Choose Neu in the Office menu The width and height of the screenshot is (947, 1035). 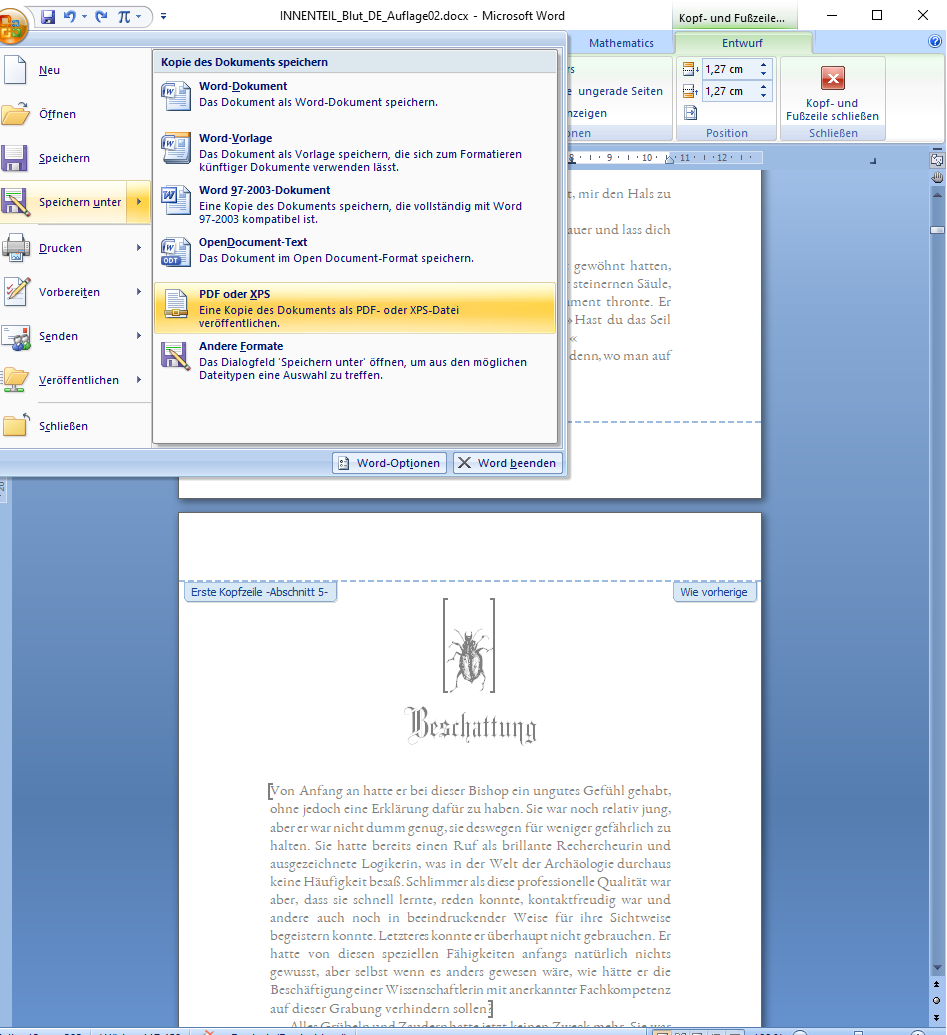click(x=75, y=70)
